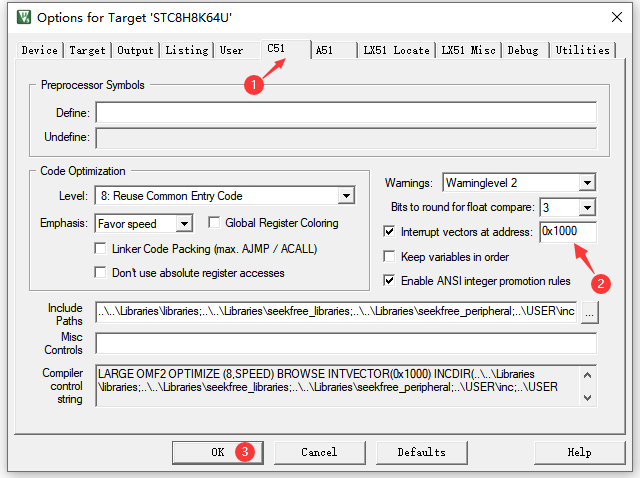Click the Defaults button
The height and width of the screenshot is (478, 640).
point(421,452)
